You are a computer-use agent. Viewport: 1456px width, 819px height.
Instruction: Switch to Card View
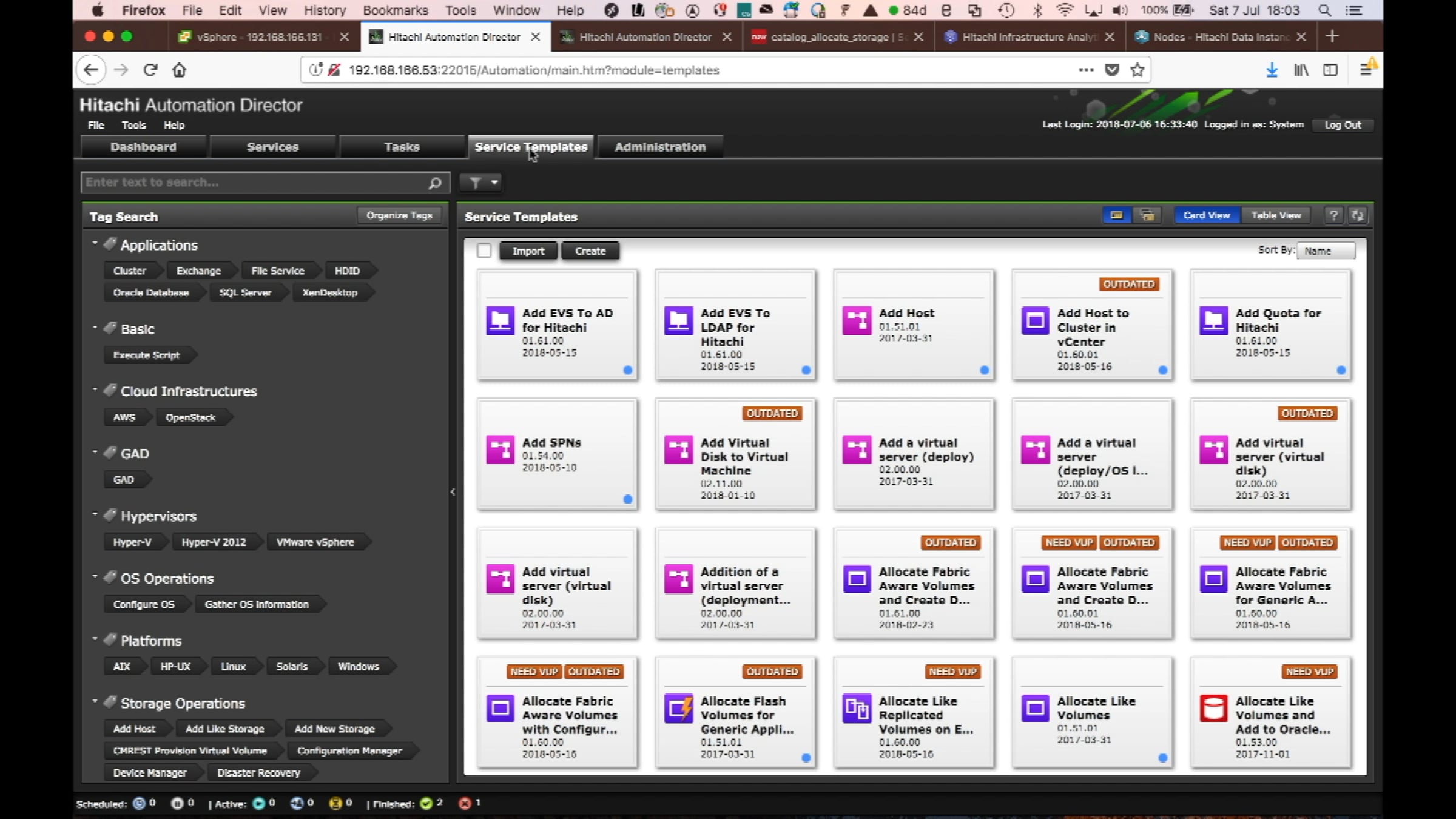coord(1206,215)
